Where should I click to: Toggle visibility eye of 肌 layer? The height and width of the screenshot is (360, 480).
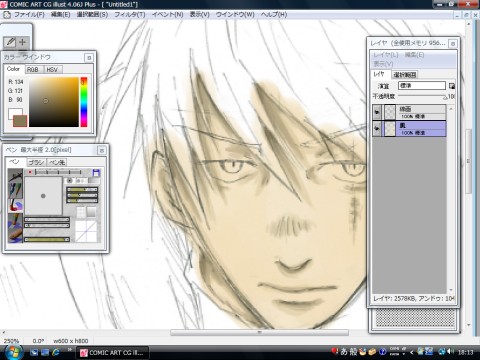pyautogui.click(x=377, y=128)
